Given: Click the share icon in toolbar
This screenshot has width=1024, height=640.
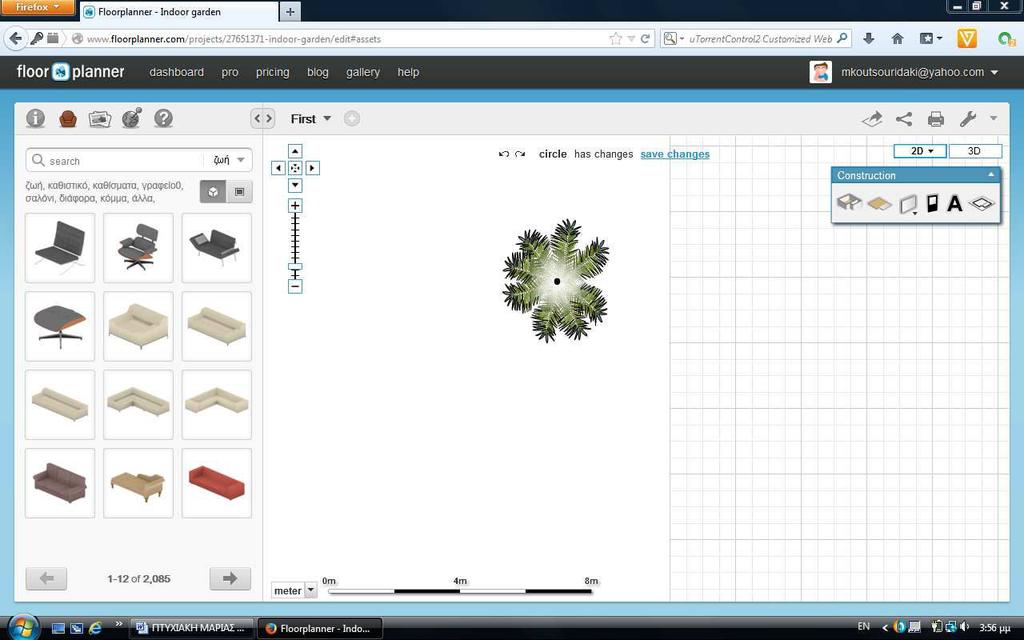Looking at the screenshot, I should point(904,119).
